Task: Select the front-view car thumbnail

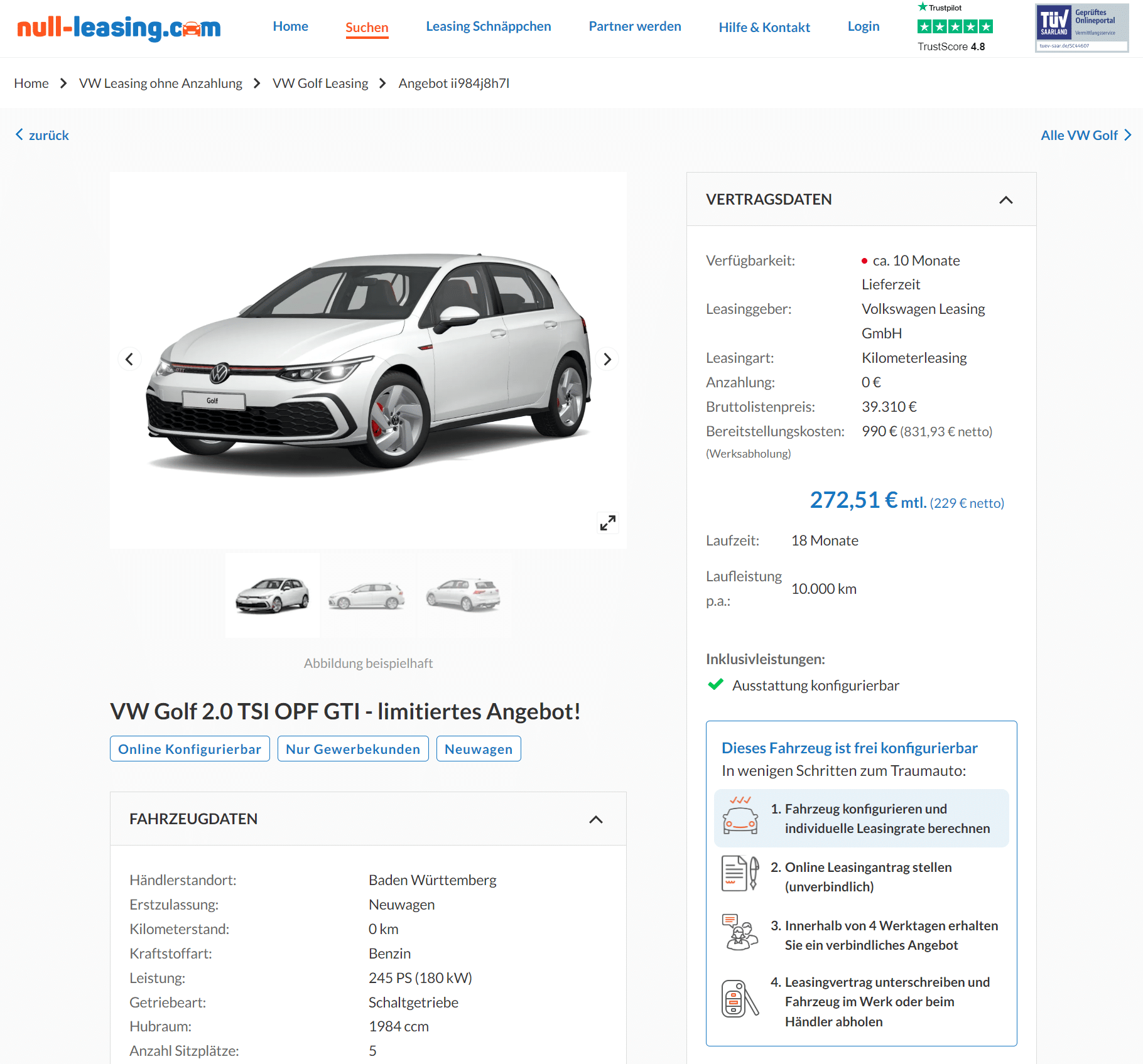Action: (273, 595)
